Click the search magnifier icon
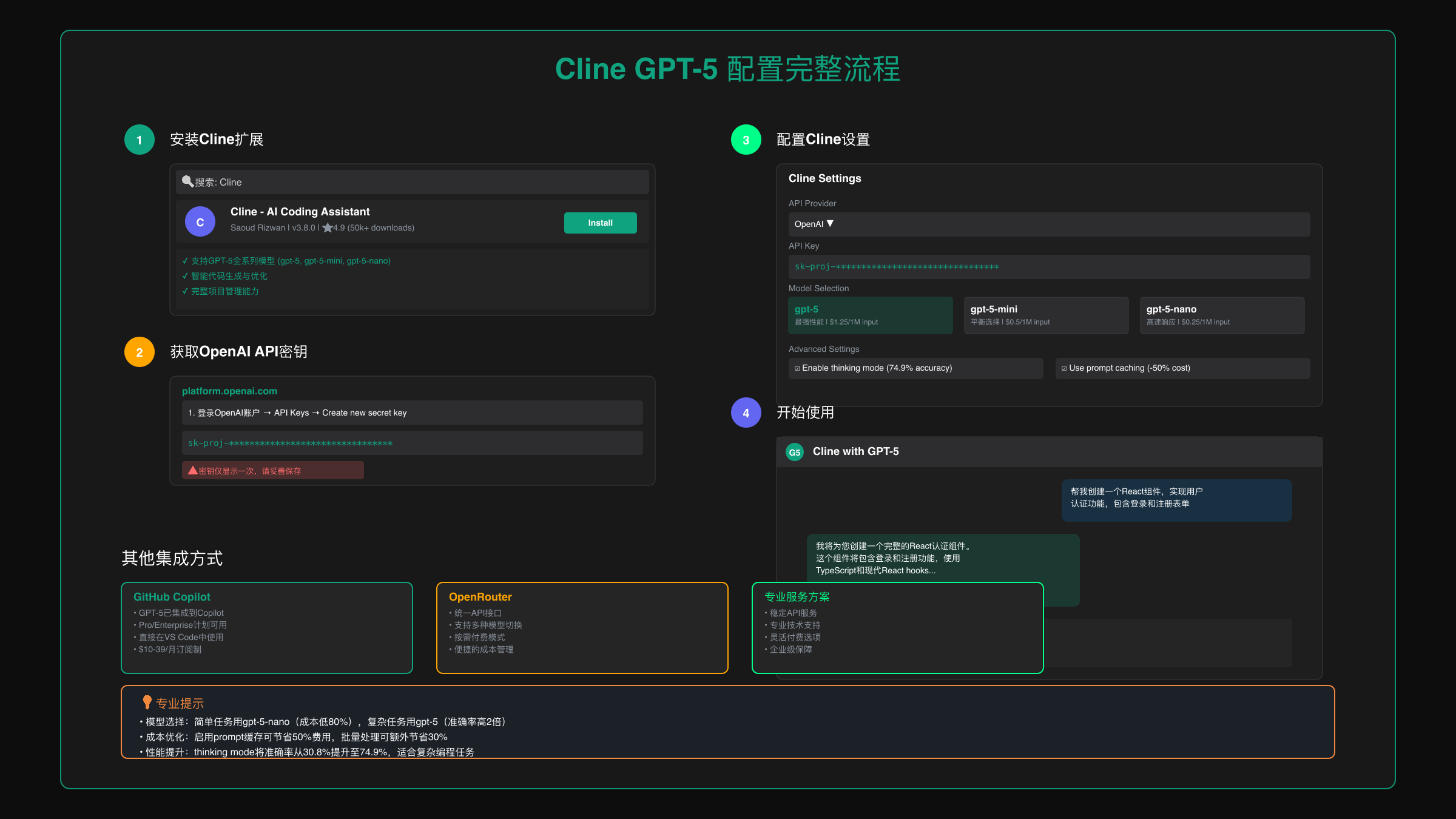Viewport: 1456px width, 819px height. pos(188,181)
